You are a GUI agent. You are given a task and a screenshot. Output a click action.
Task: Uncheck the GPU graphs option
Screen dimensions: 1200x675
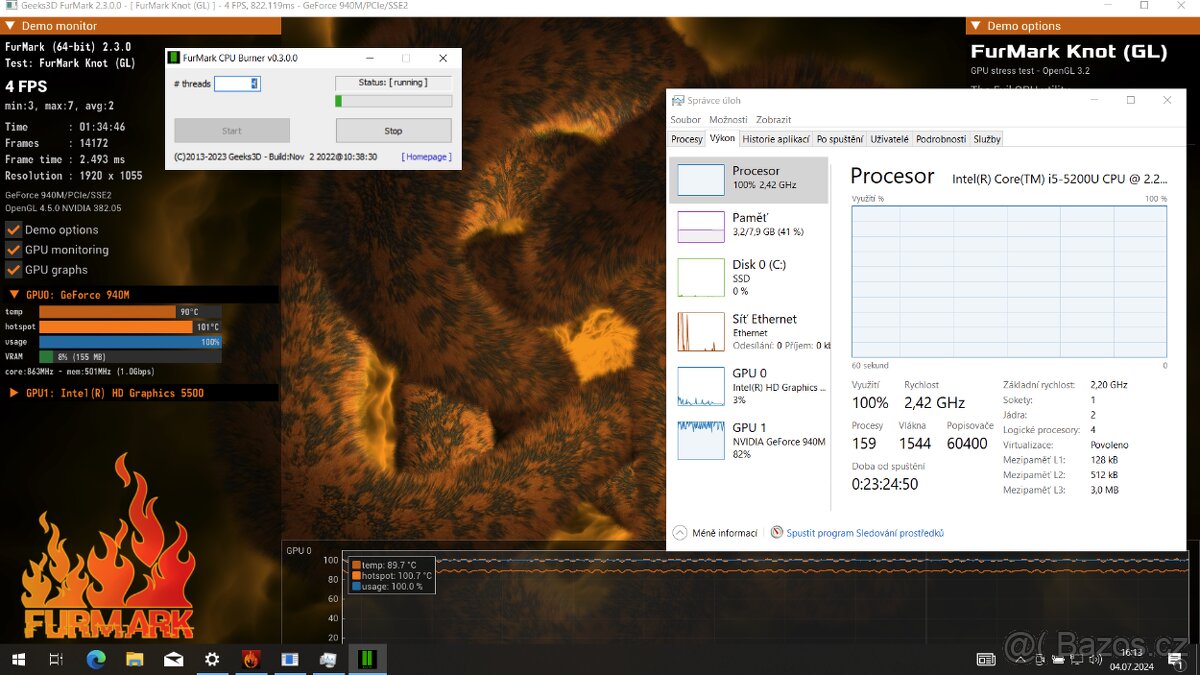pos(15,269)
